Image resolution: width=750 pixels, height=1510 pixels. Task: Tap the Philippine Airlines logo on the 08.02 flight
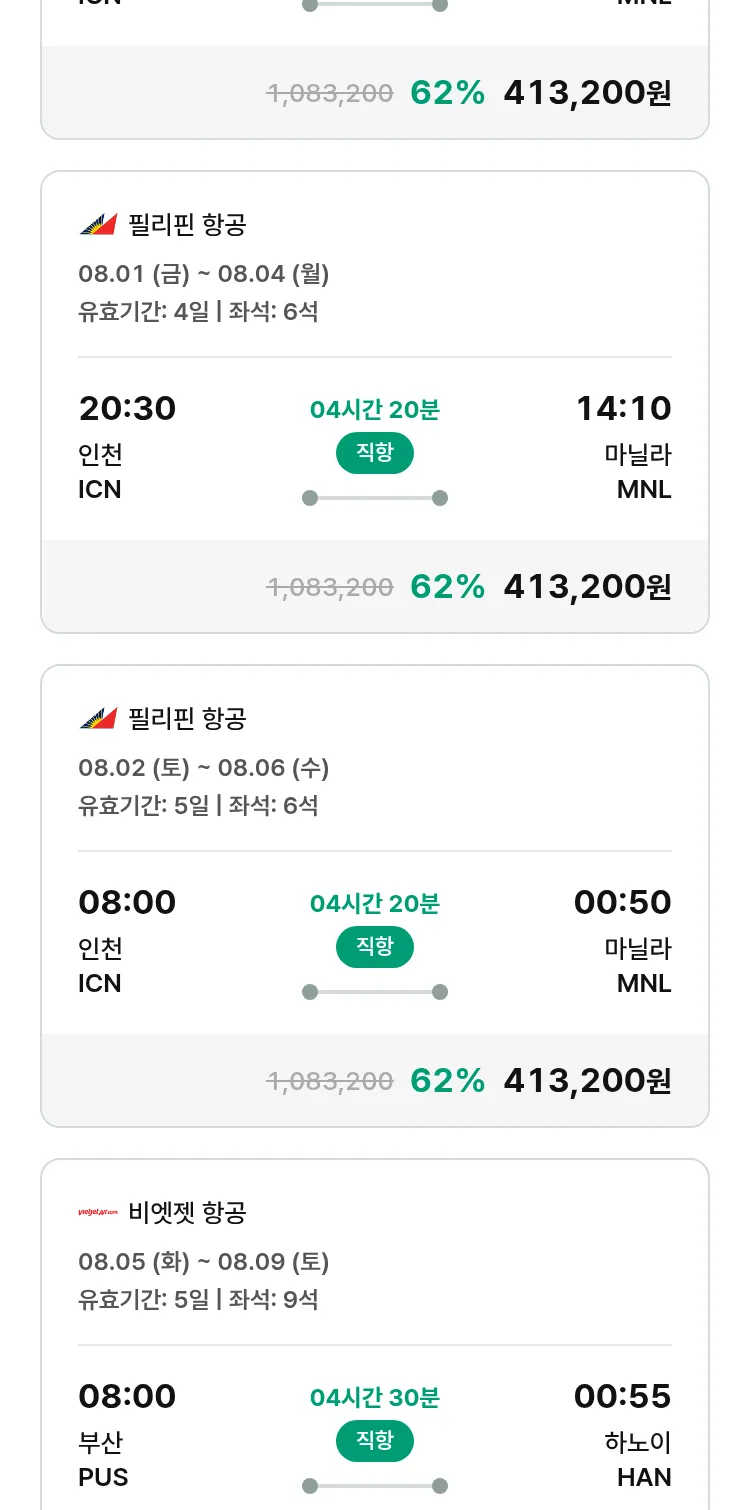click(x=98, y=719)
